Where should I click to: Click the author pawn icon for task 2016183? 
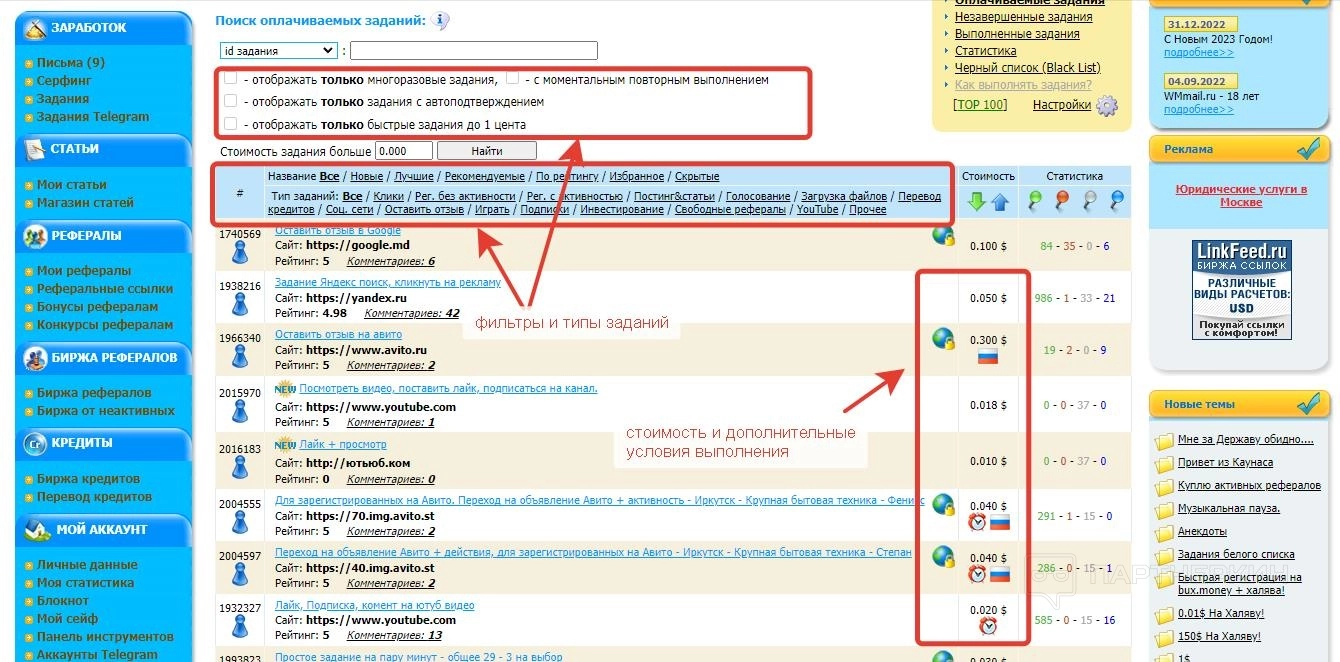[240, 468]
